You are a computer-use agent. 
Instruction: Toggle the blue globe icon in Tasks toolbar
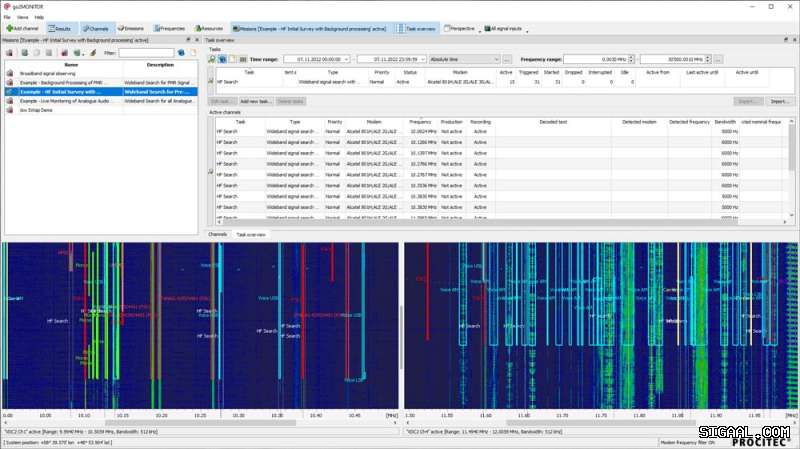(222, 60)
